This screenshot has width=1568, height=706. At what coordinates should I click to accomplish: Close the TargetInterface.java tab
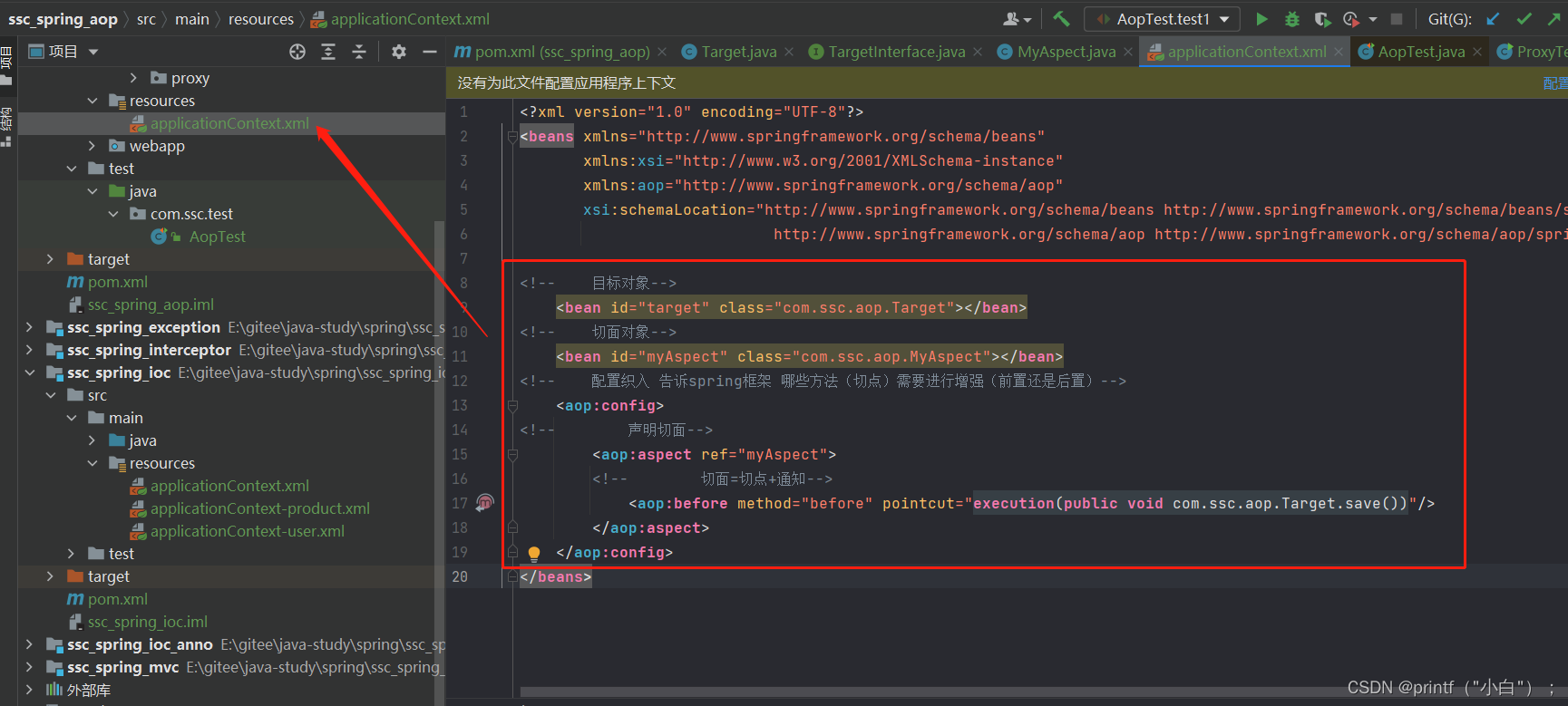[x=978, y=52]
